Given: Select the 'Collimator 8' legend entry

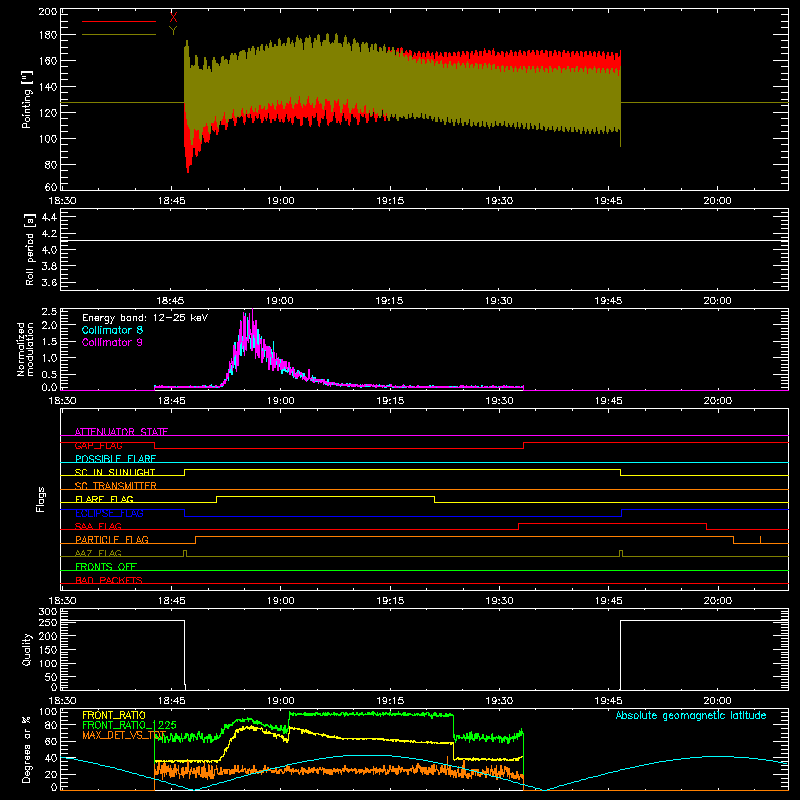Looking at the screenshot, I should (x=112, y=330).
